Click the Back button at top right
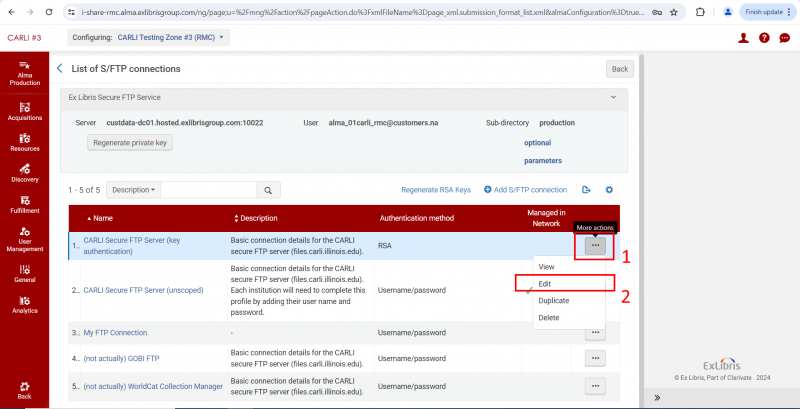The image size is (800, 409). [x=619, y=69]
